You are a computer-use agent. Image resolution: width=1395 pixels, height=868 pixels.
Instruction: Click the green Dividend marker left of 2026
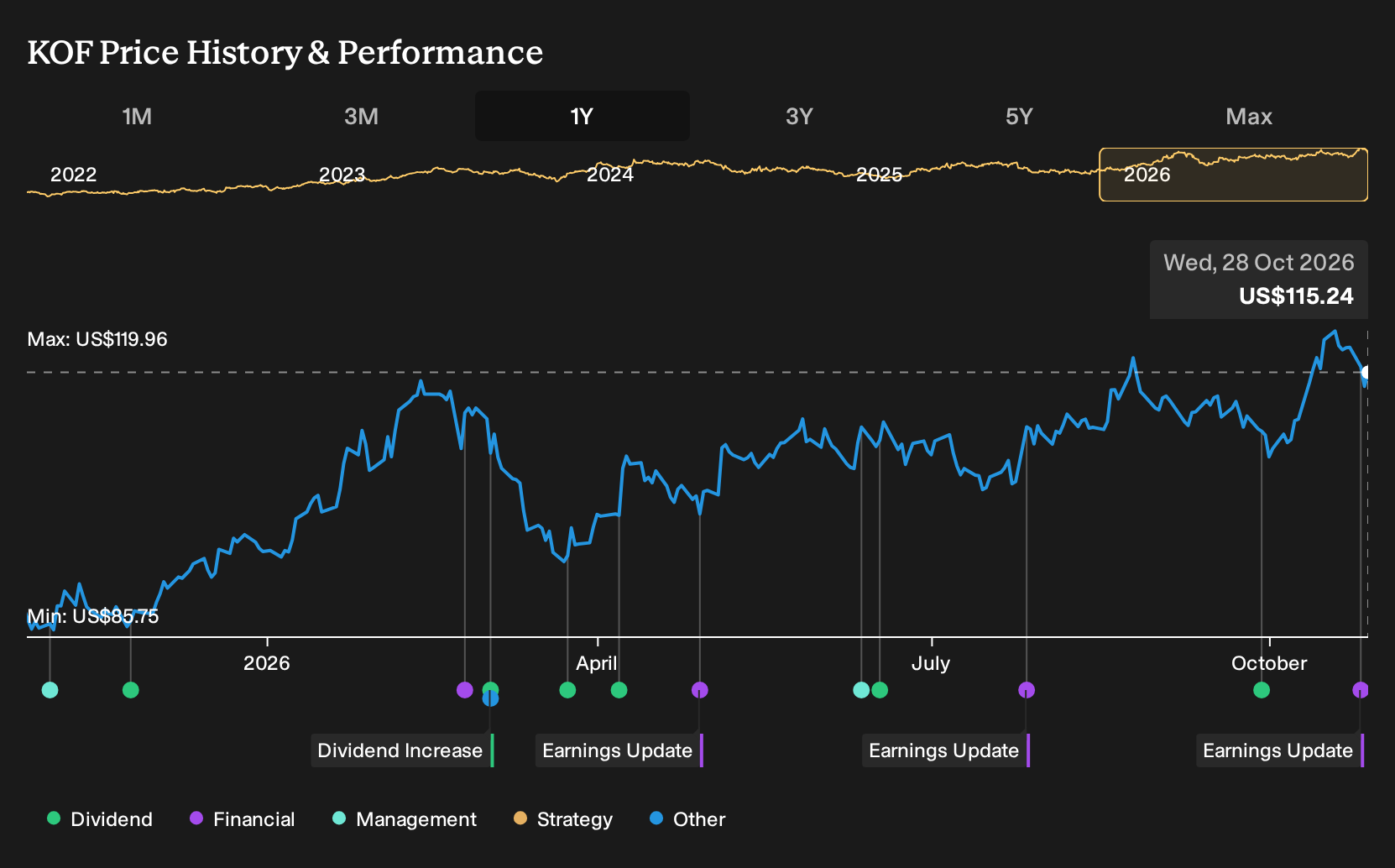pos(130,690)
